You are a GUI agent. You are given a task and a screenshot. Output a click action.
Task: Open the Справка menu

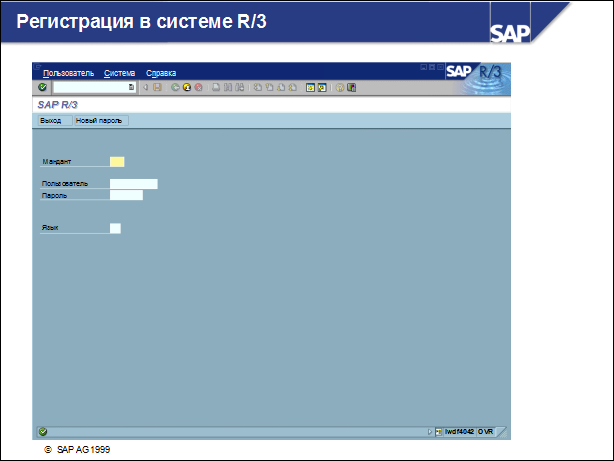pos(161,73)
